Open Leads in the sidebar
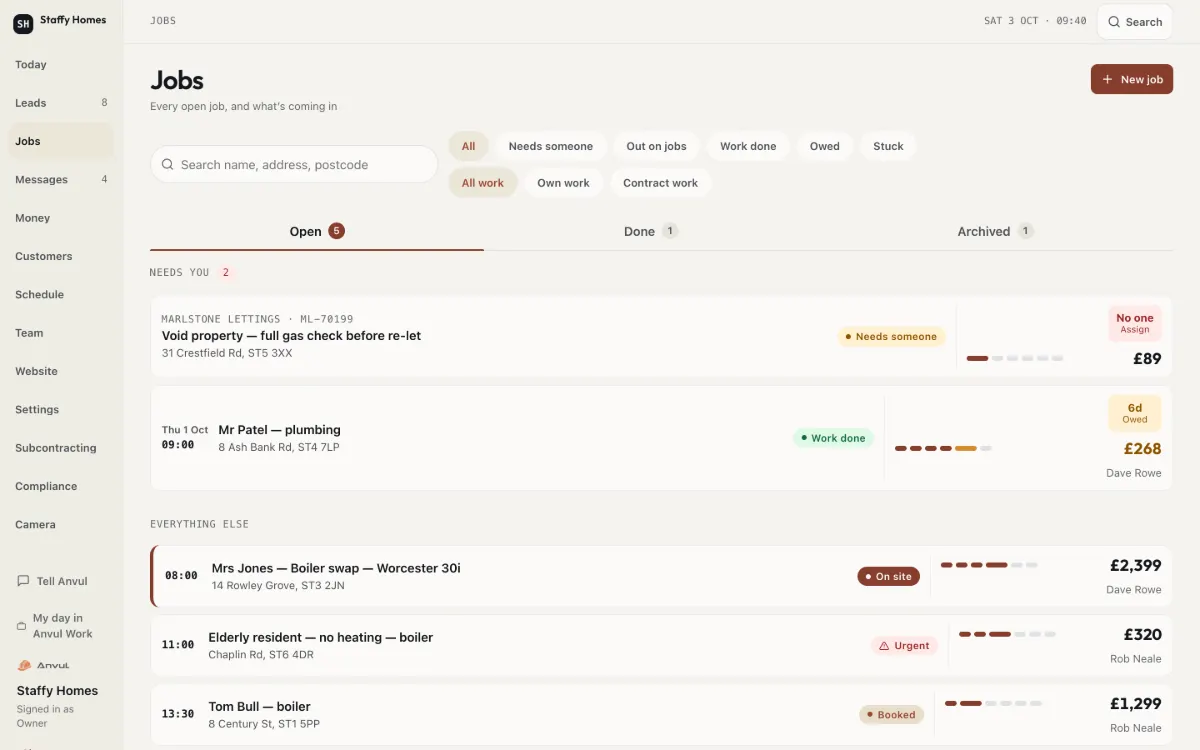The image size is (1200, 750). point(61,103)
